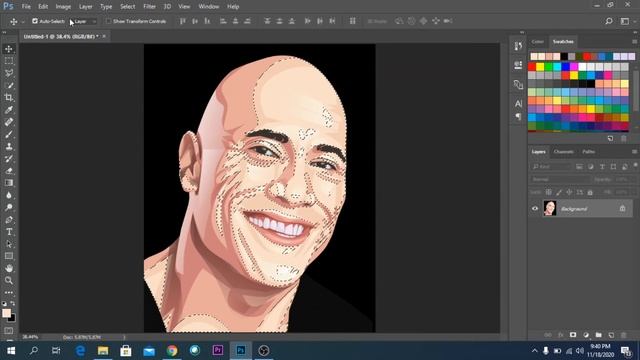Open the Move tool preset picker arrow
The width and height of the screenshot is (640, 360).
click(23, 21)
